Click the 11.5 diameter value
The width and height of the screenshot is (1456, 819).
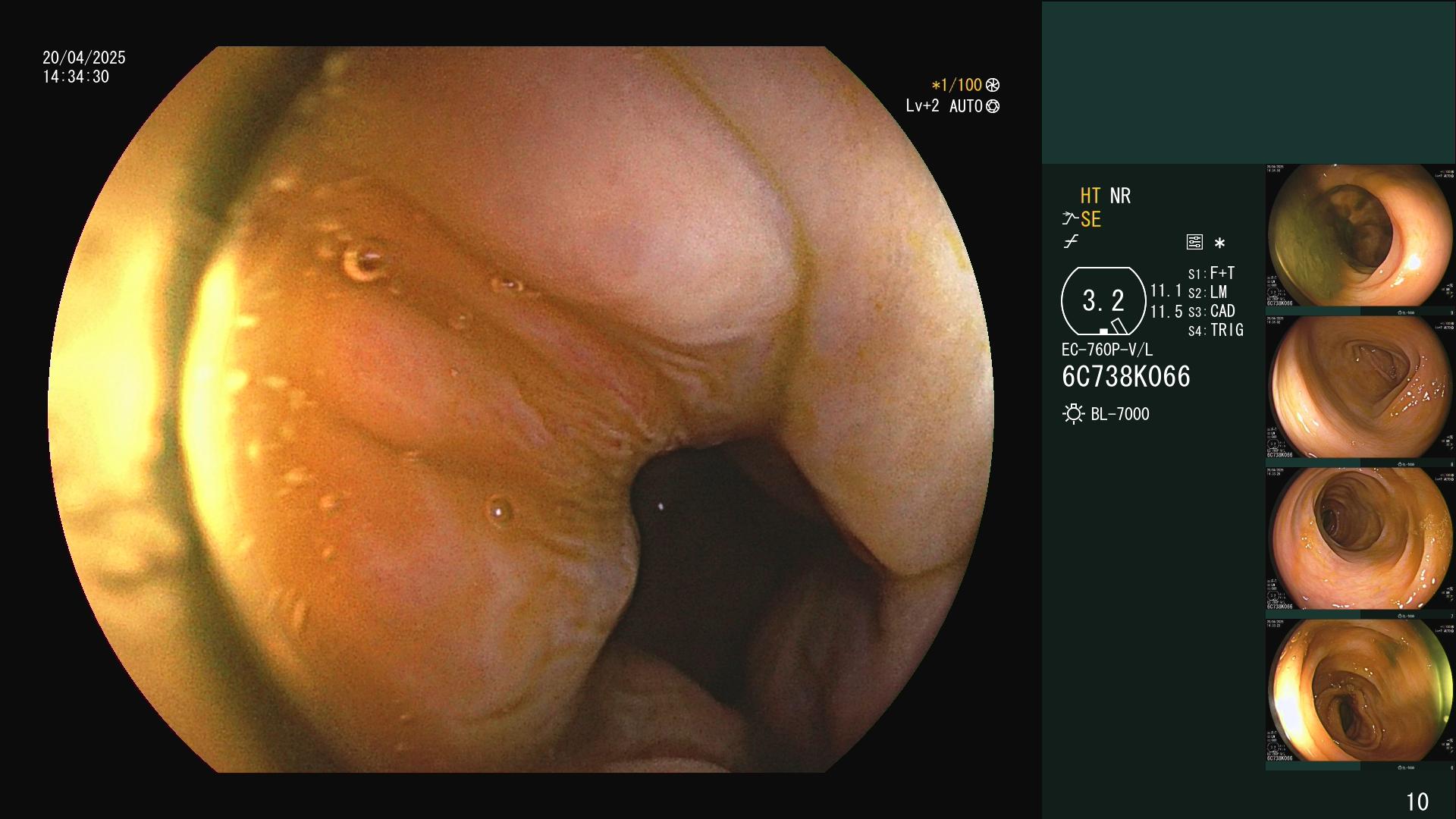coord(1166,312)
